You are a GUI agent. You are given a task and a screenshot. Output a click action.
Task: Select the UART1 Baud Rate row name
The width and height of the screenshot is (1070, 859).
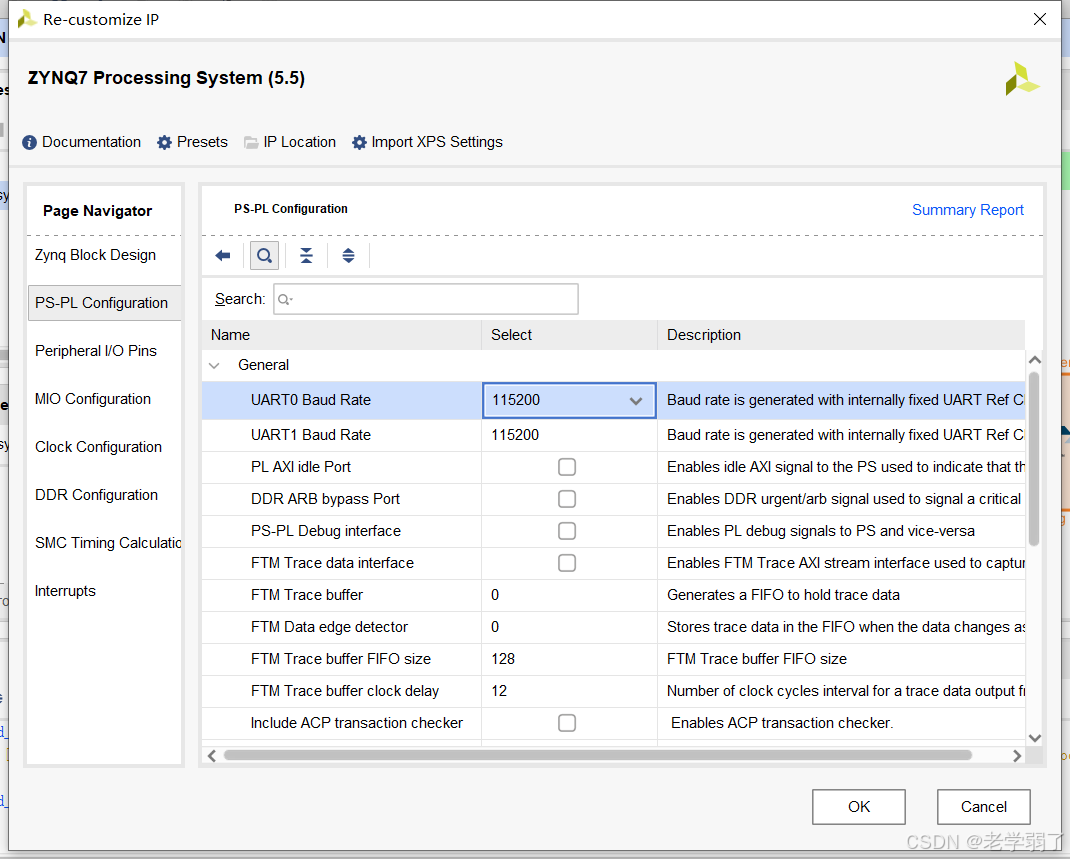310,435
